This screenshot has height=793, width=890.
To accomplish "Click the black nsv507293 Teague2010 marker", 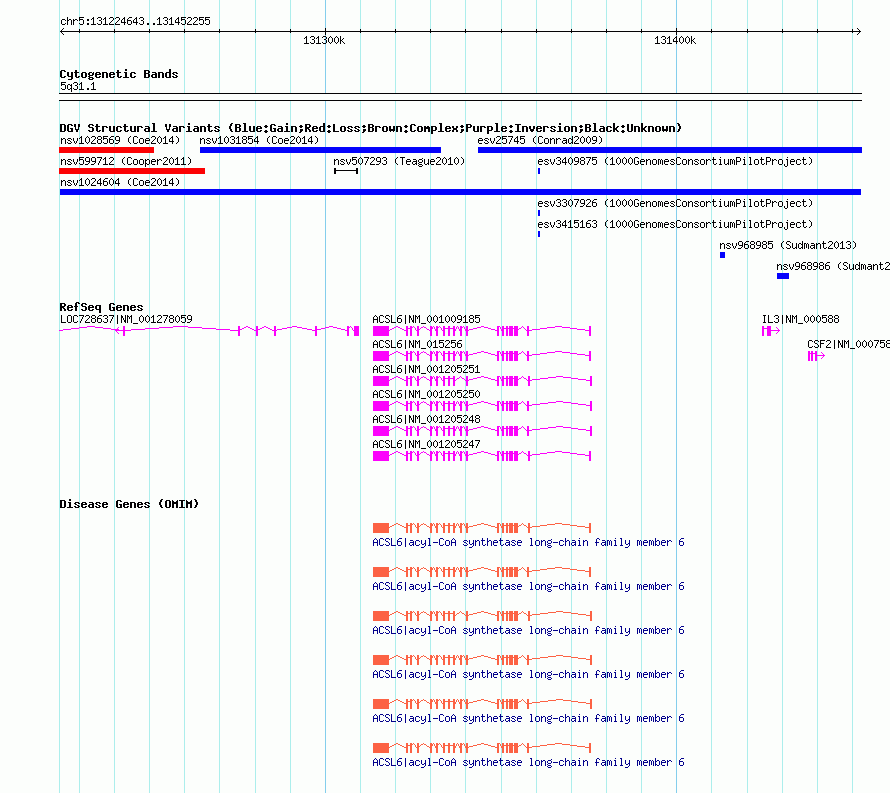I will 346,171.
